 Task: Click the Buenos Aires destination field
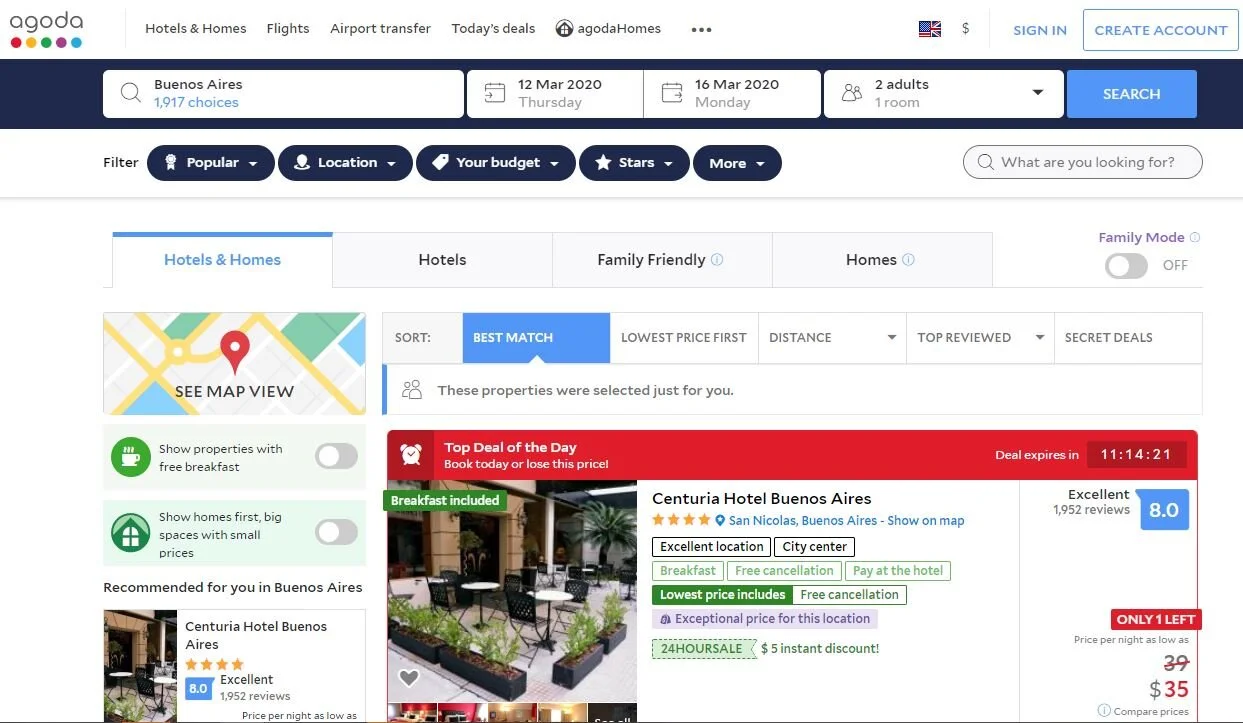[x=284, y=94]
